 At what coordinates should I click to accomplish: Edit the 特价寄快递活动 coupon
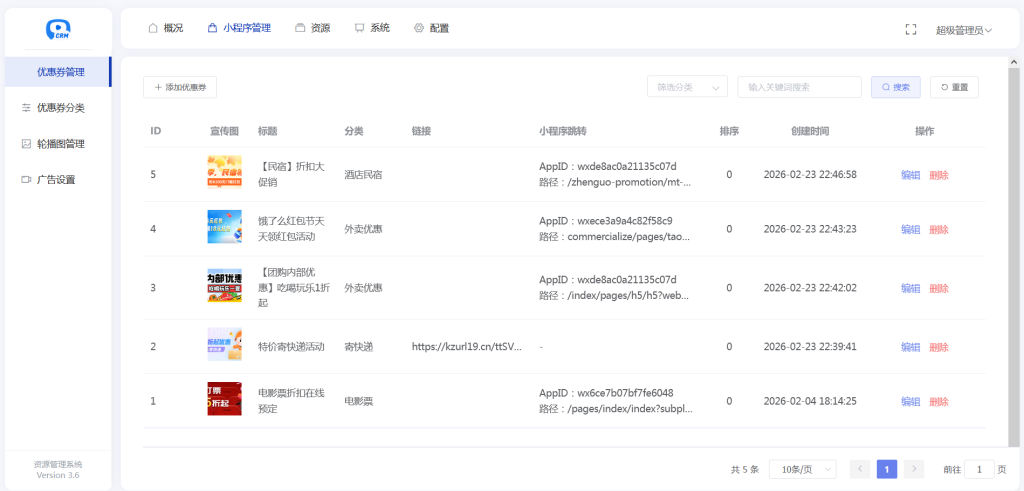(x=910, y=347)
